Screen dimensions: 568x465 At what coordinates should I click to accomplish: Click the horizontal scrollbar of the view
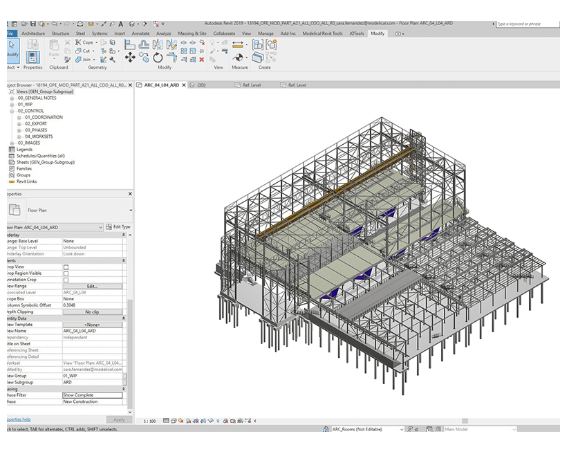[x=465, y=421]
